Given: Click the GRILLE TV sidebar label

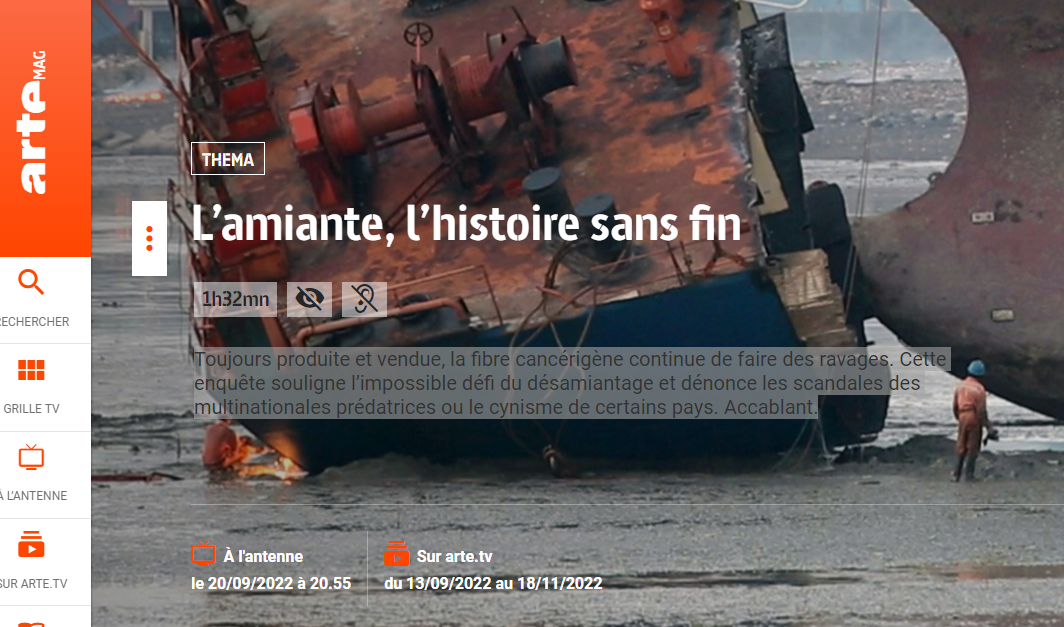Looking at the screenshot, I should [31, 408].
